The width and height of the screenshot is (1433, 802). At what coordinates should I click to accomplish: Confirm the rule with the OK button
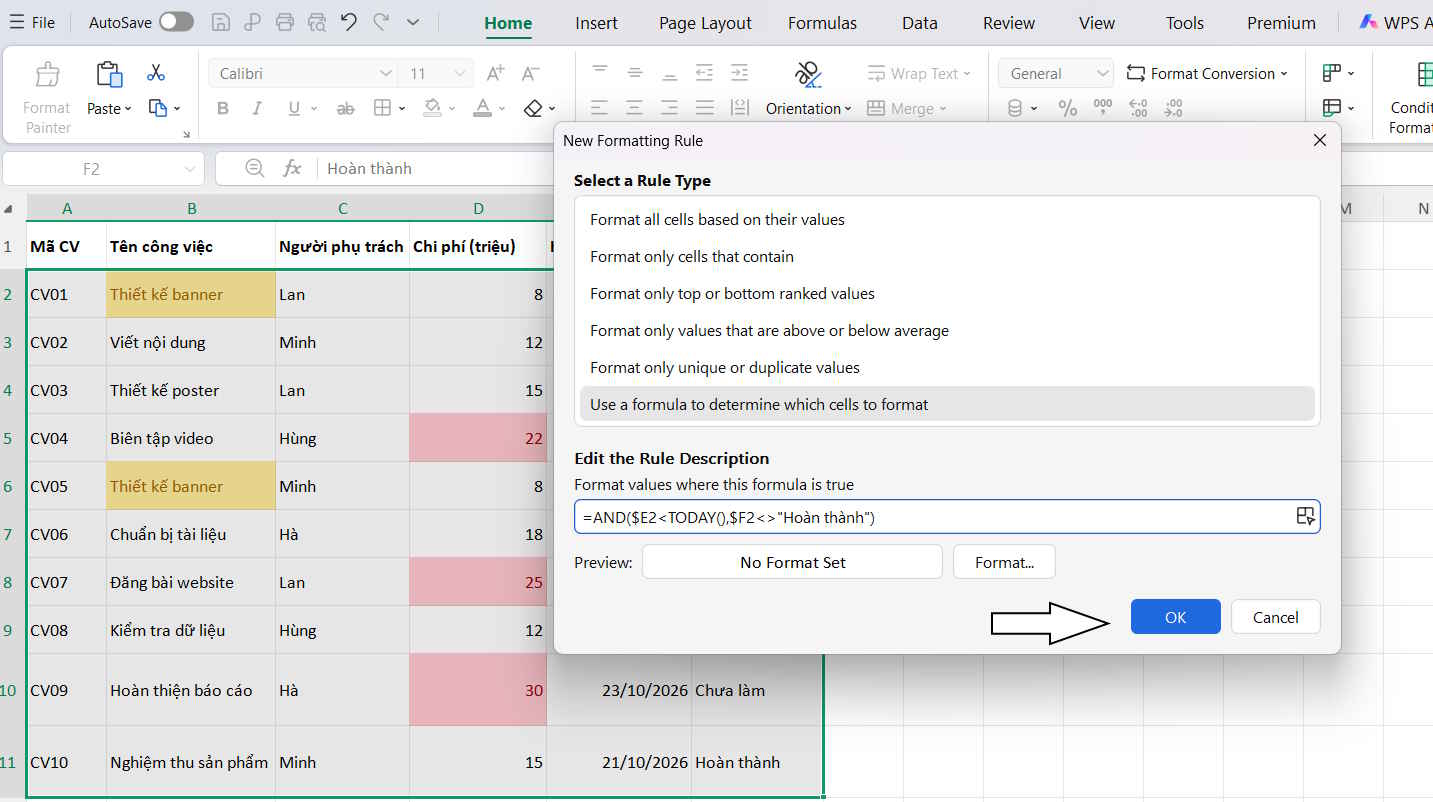click(1176, 617)
